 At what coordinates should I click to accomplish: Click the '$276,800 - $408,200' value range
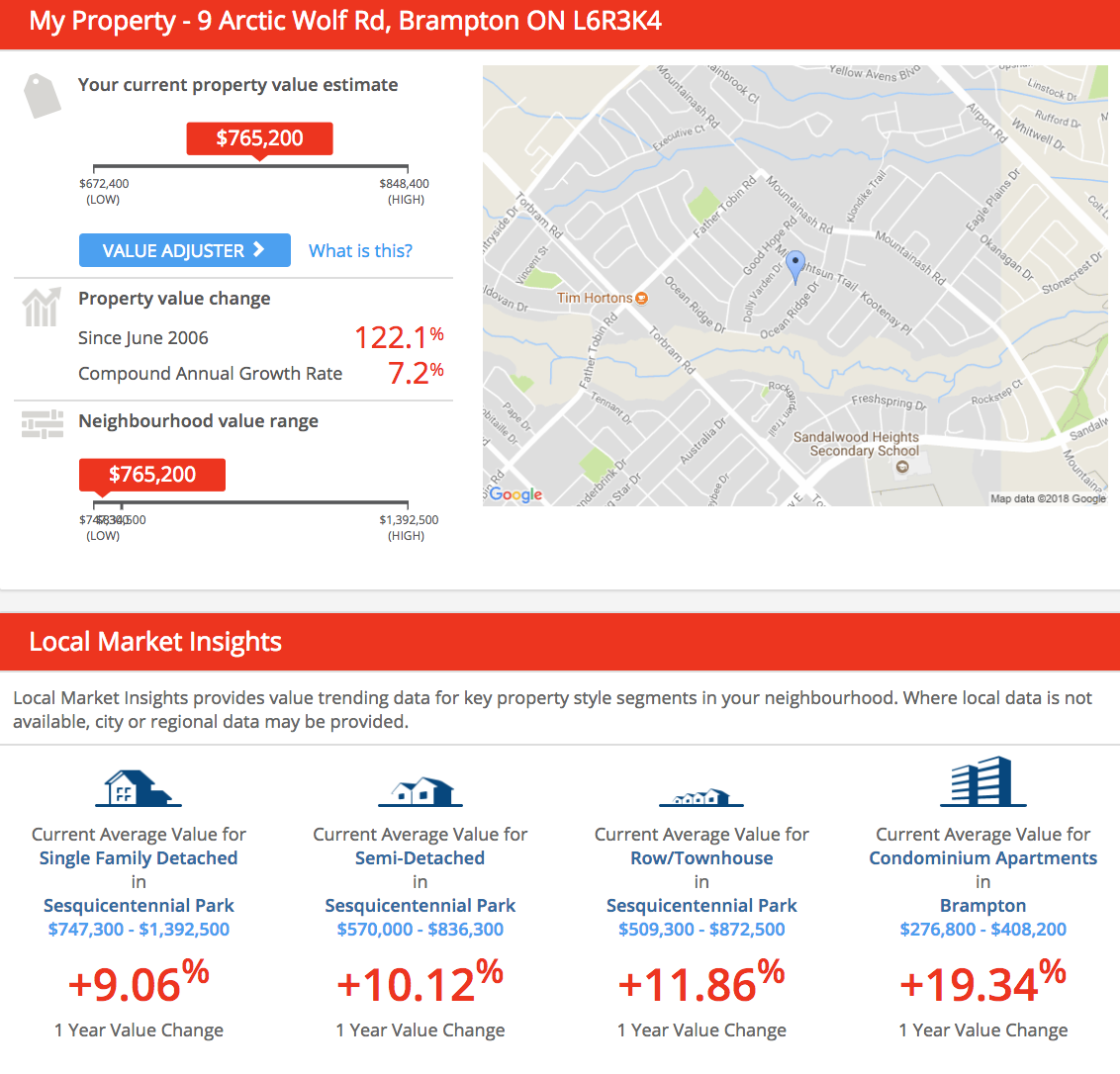pos(982,929)
